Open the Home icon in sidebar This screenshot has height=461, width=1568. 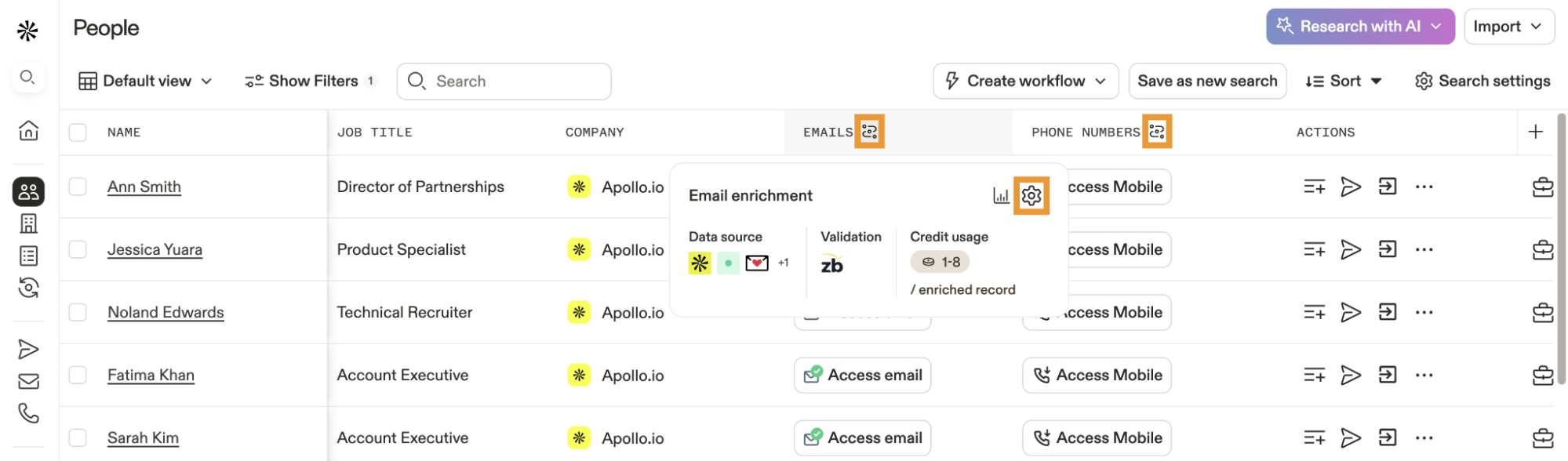[x=28, y=130]
